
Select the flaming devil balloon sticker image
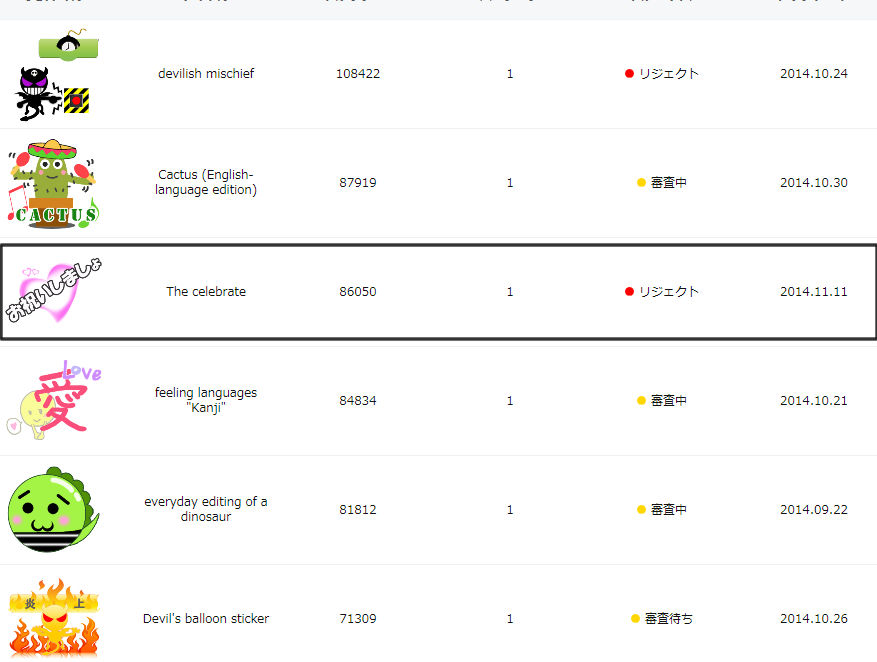pyautogui.click(x=54, y=617)
